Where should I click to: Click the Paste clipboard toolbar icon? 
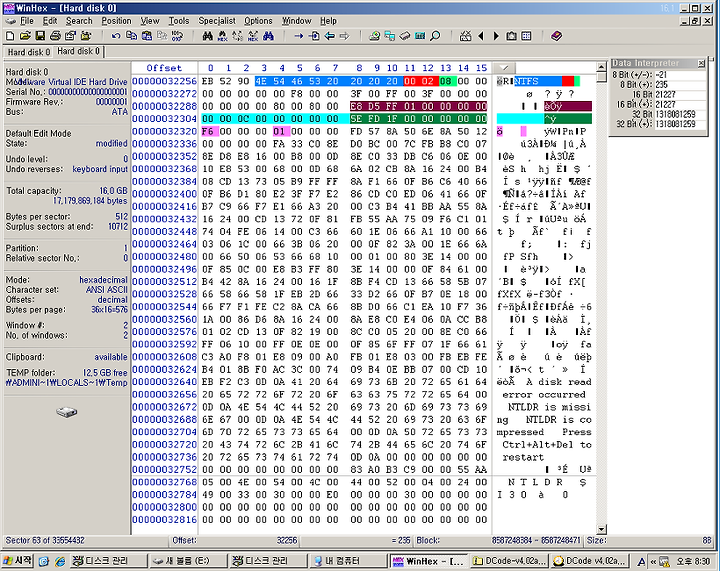pos(146,36)
